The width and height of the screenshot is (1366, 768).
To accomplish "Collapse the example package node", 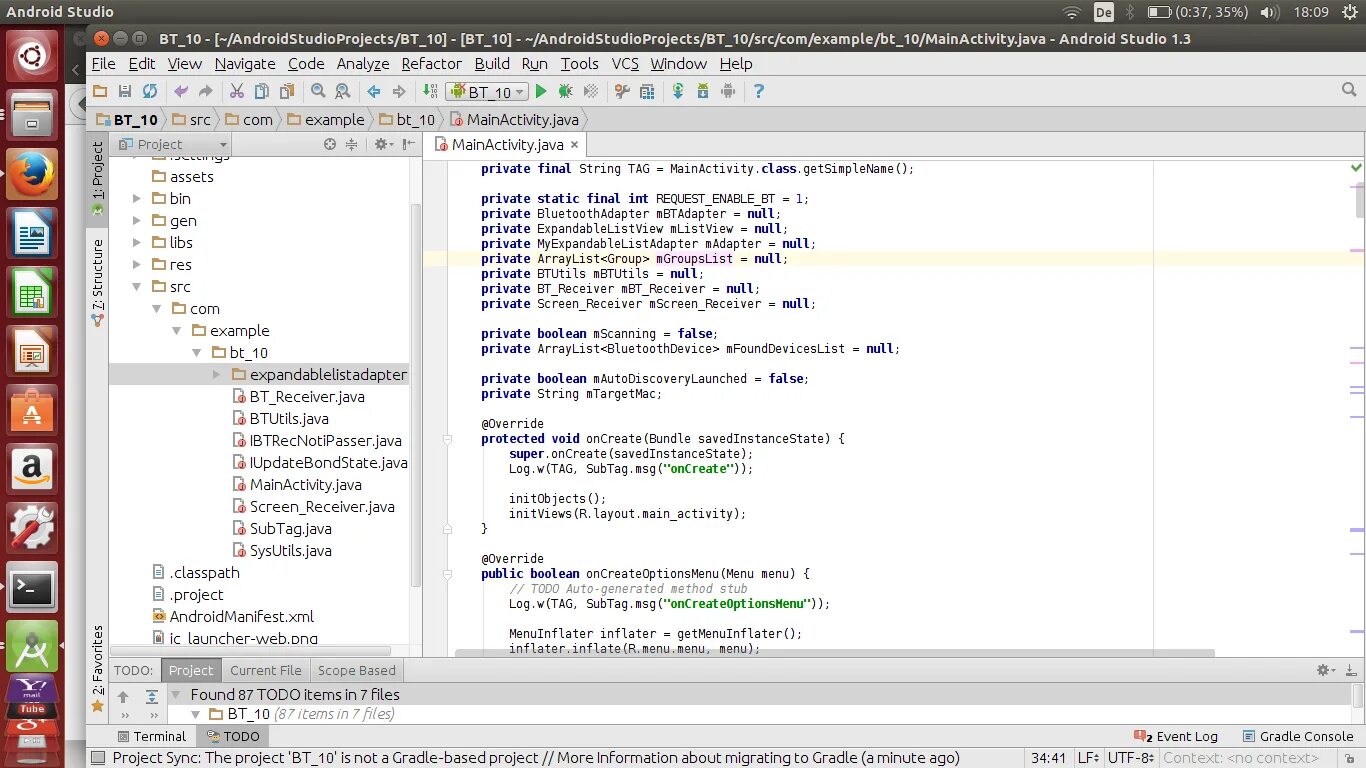I will [177, 330].
